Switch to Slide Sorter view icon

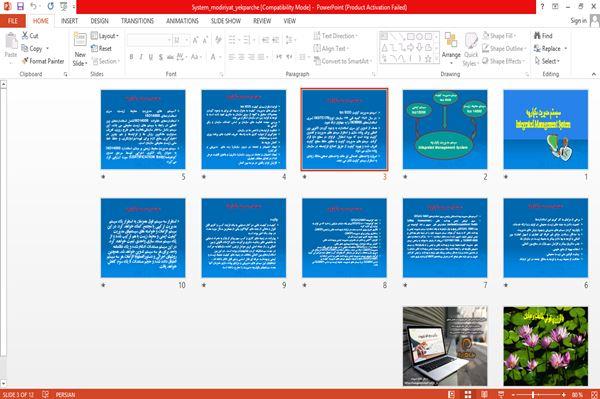coord(468,394)
